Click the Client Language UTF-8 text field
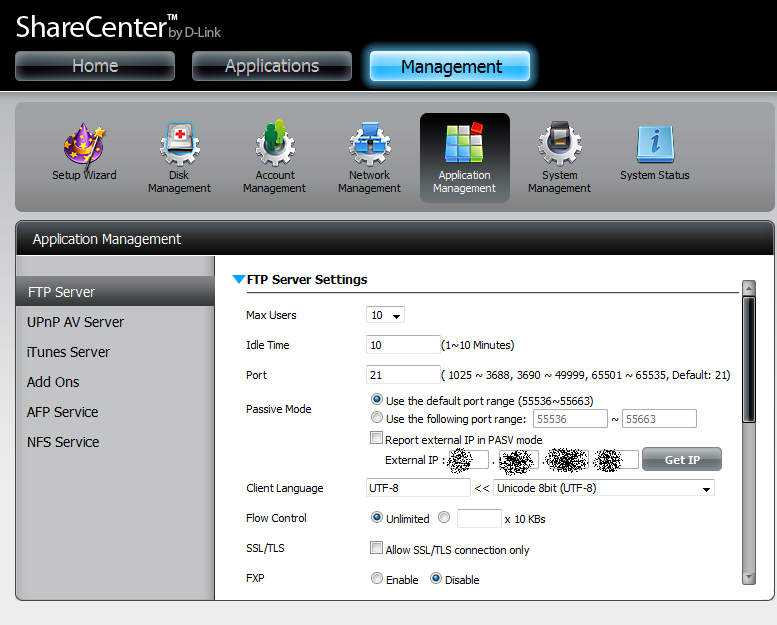Viewport: 777px width, 625px height. [418, 488]
